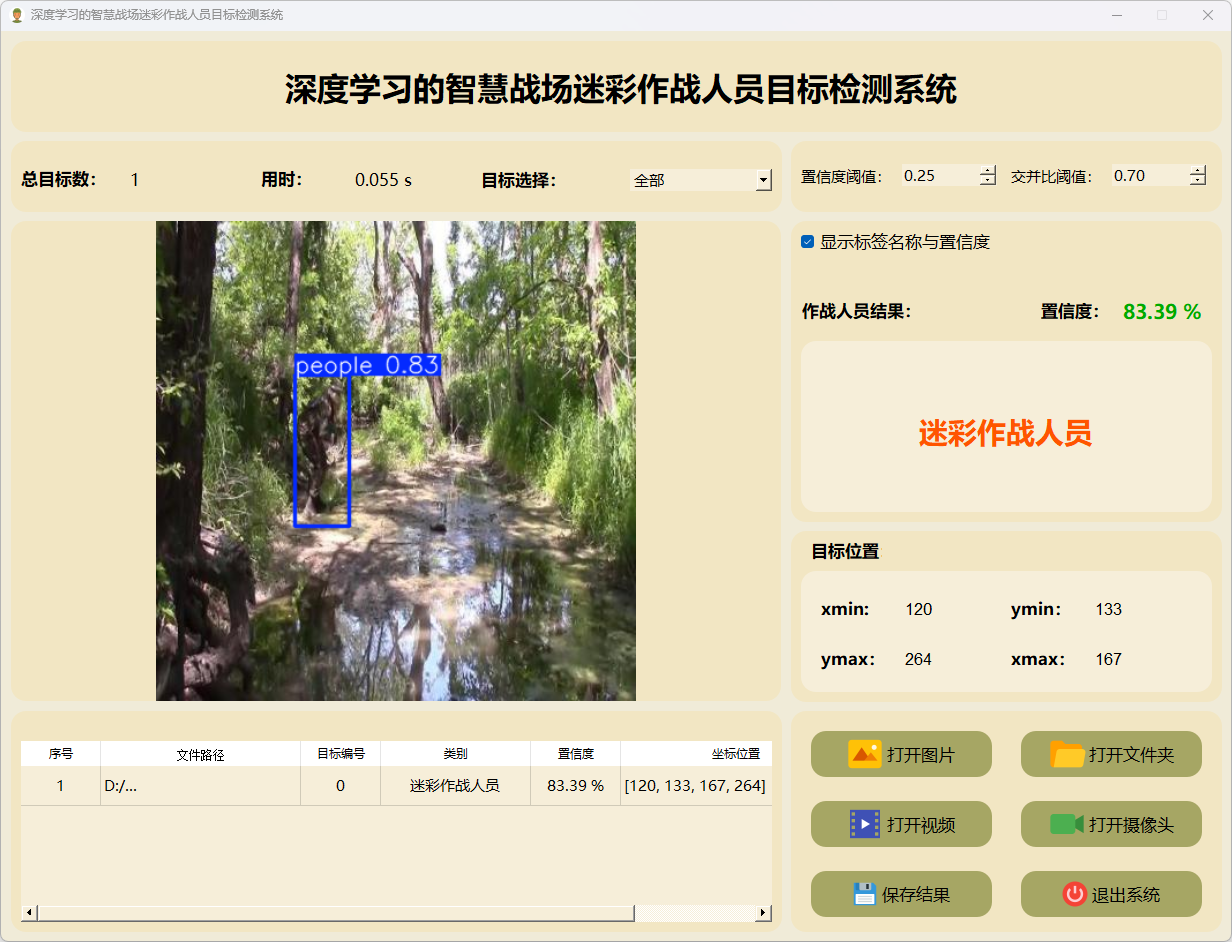
Task: Increase IoU threshold with up arrow
Action: pos(1198,170)
